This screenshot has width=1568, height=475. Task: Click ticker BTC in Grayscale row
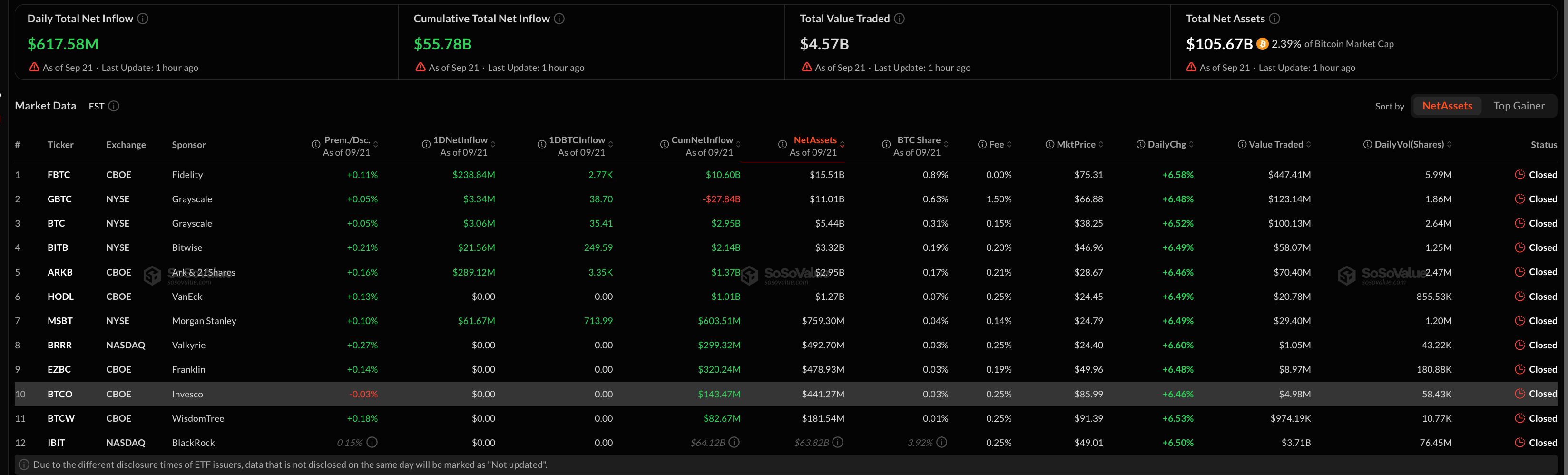point(56,224)
